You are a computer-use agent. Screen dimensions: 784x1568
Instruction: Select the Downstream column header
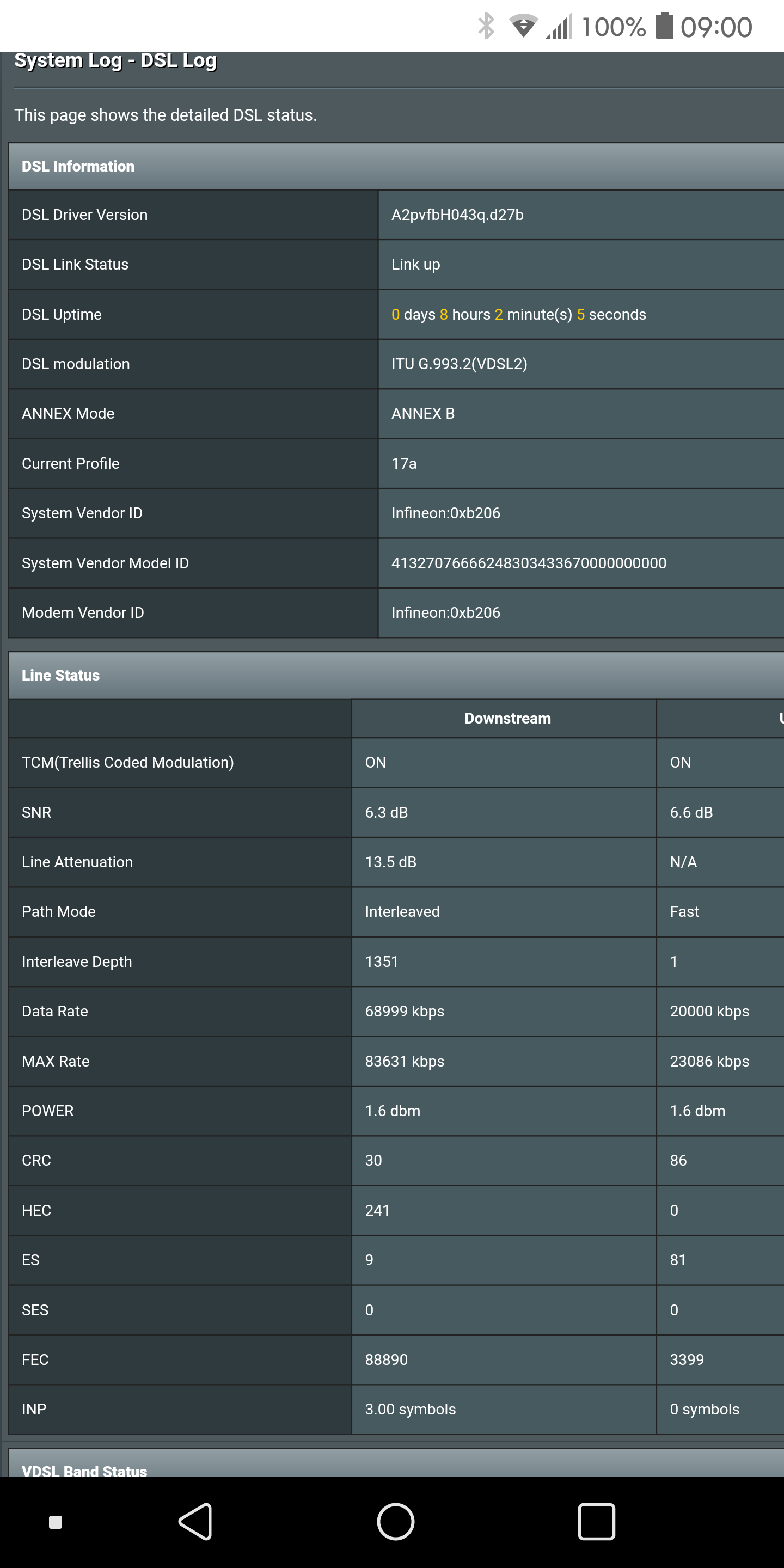click(x=507, y=718)
